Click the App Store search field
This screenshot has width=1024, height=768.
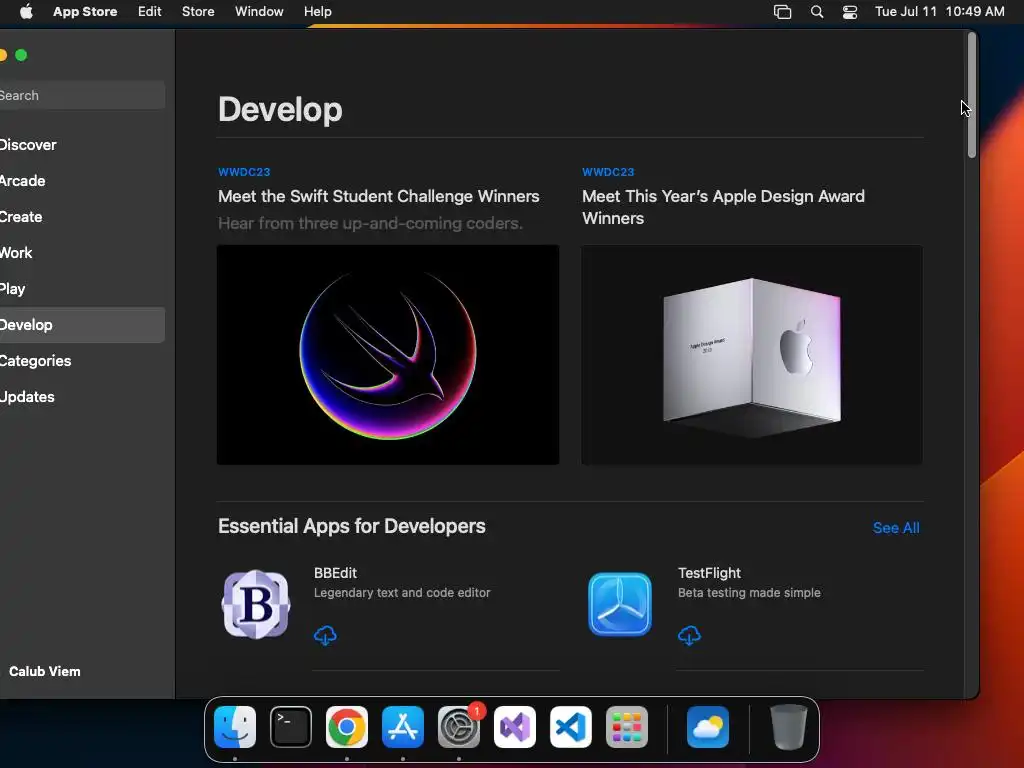pyautogui.click(x=82, y=95)
